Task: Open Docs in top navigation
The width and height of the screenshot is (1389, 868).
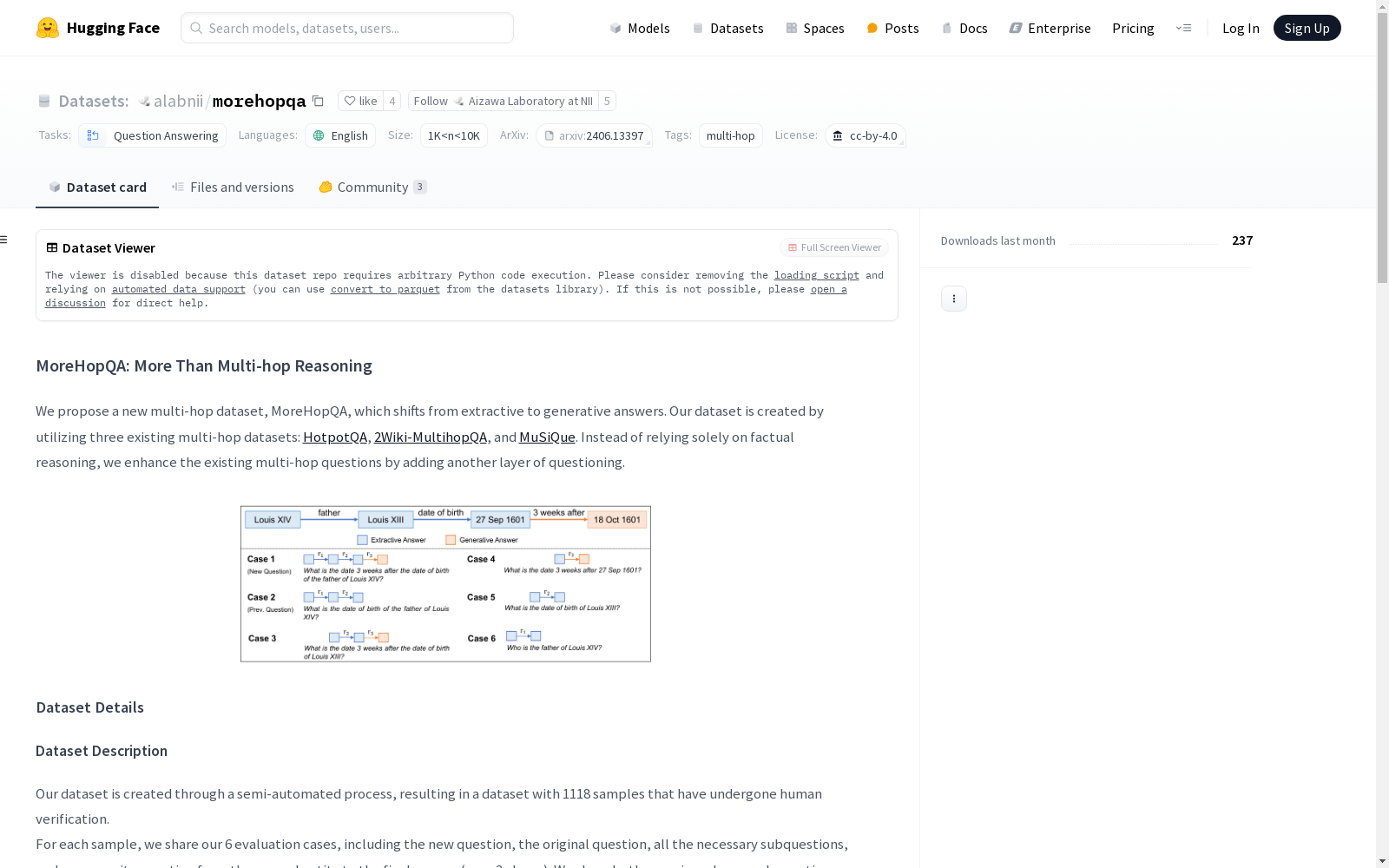Action: click(x=964, y=28)
